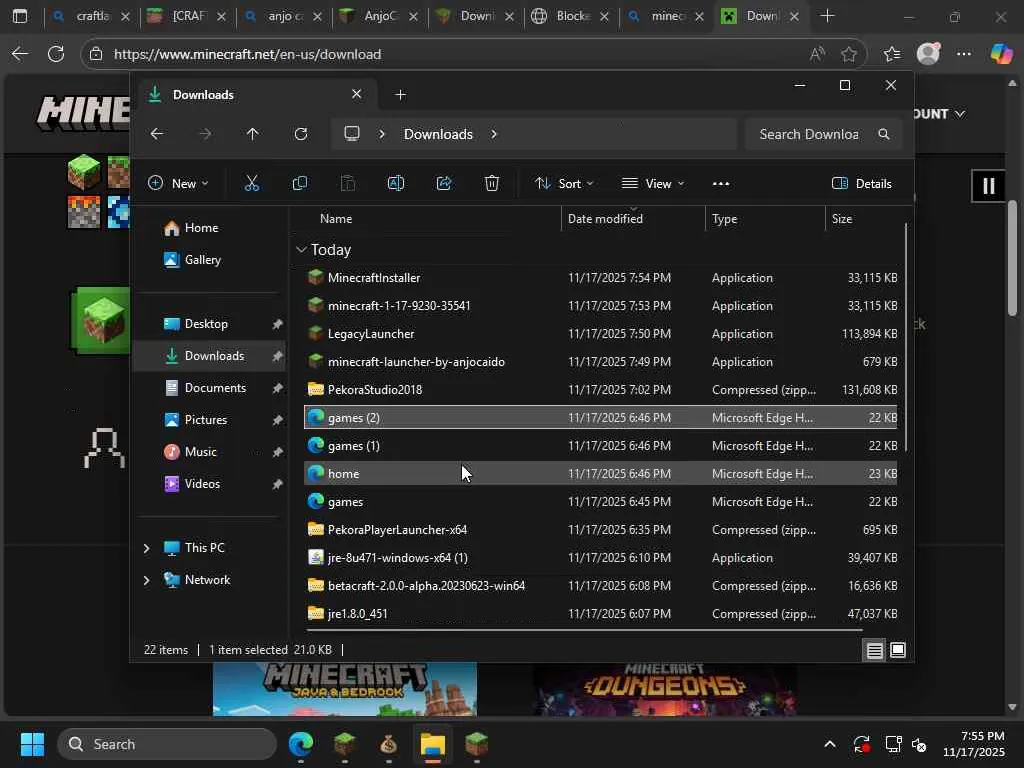
Task: Add page to favorites star icon in Edge
Action: point(848,54)
